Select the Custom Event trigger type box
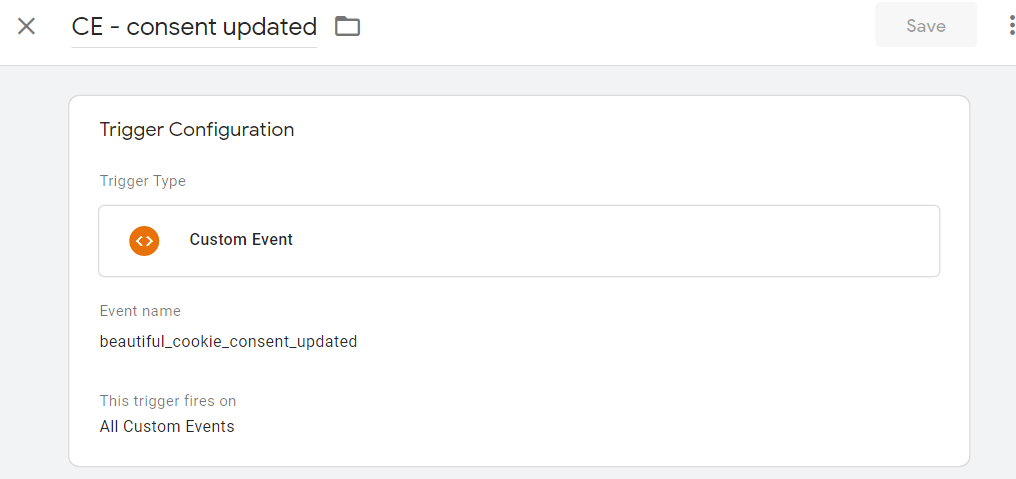1016x479 pixels. point(518,241)
